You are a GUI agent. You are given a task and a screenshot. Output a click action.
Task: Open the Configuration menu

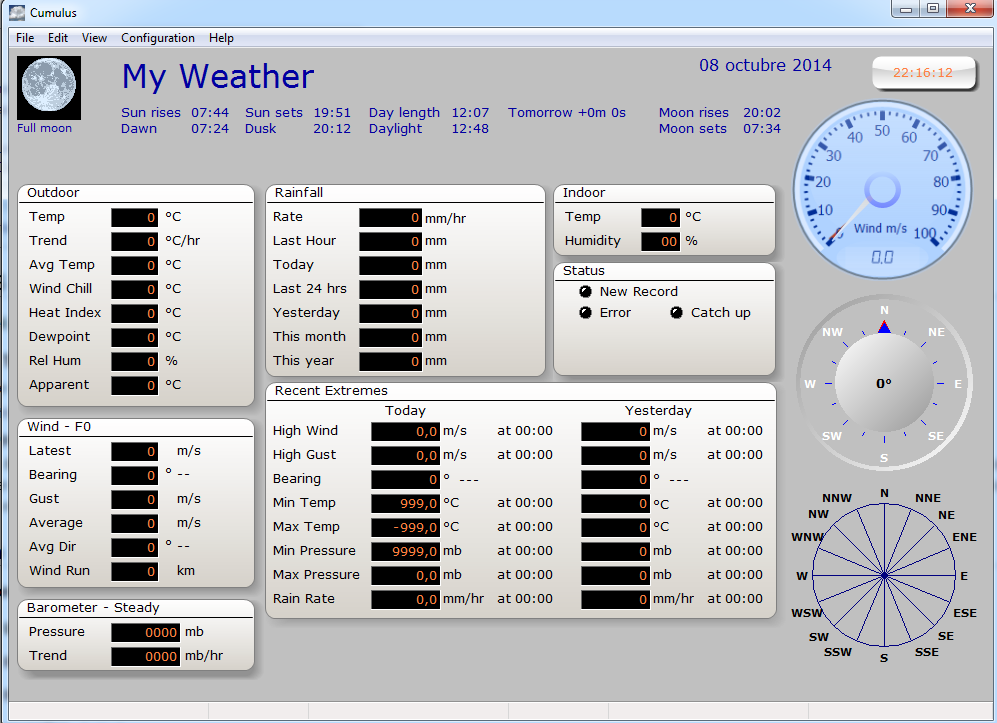tap(158, 38)
